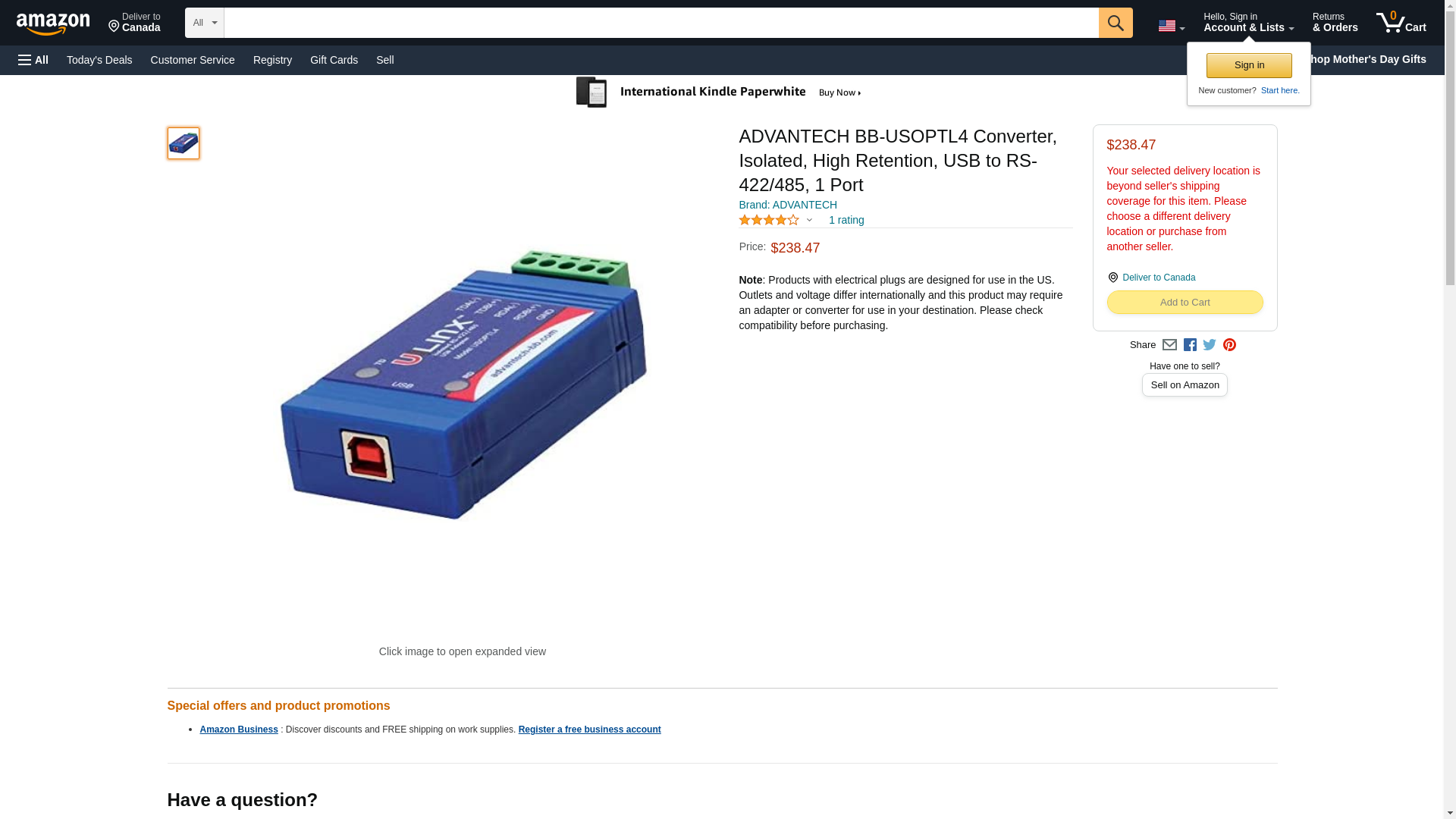The image size is (1456, 819).
Task: Click the search magnifier button
Action: point(1115,23)
